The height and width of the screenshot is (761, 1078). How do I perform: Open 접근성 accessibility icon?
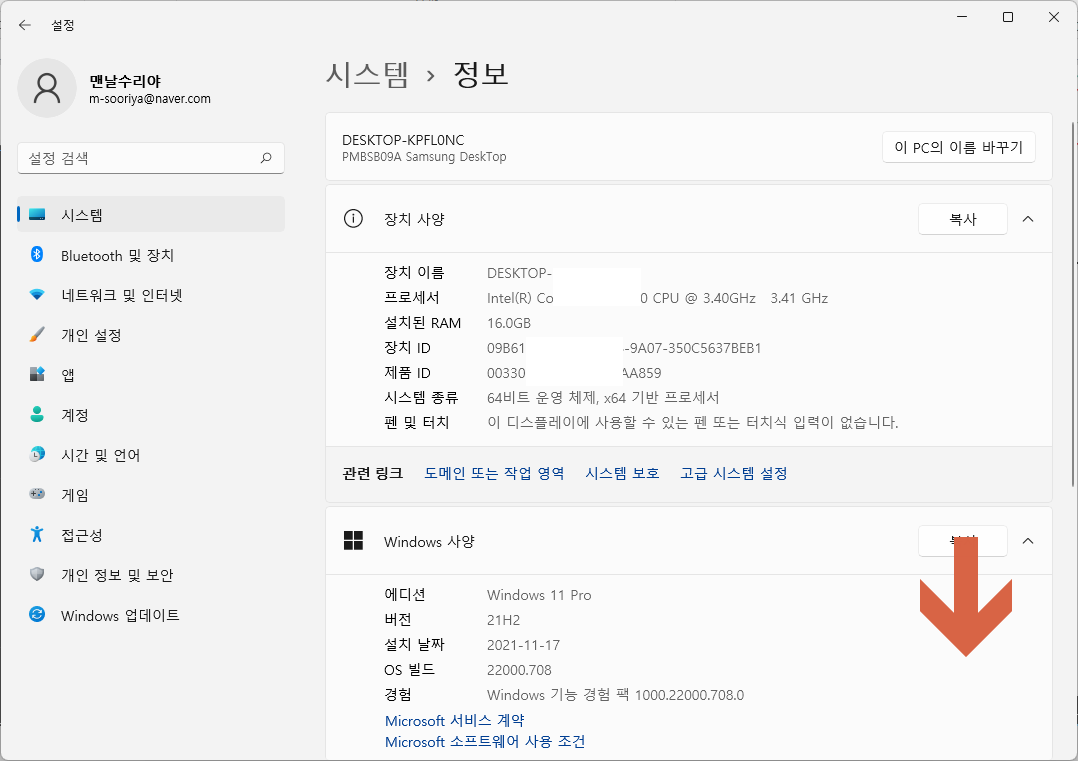pos(37,534)
